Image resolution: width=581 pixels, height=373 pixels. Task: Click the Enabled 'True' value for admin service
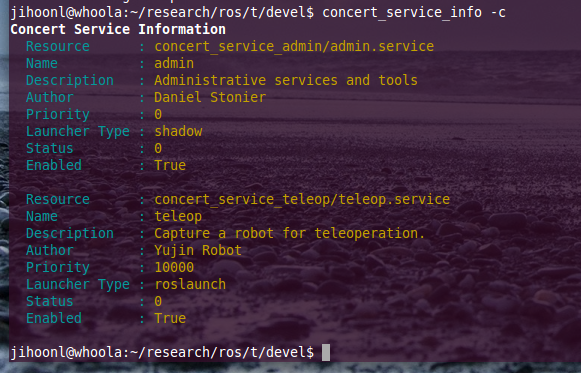coord(170,165)
